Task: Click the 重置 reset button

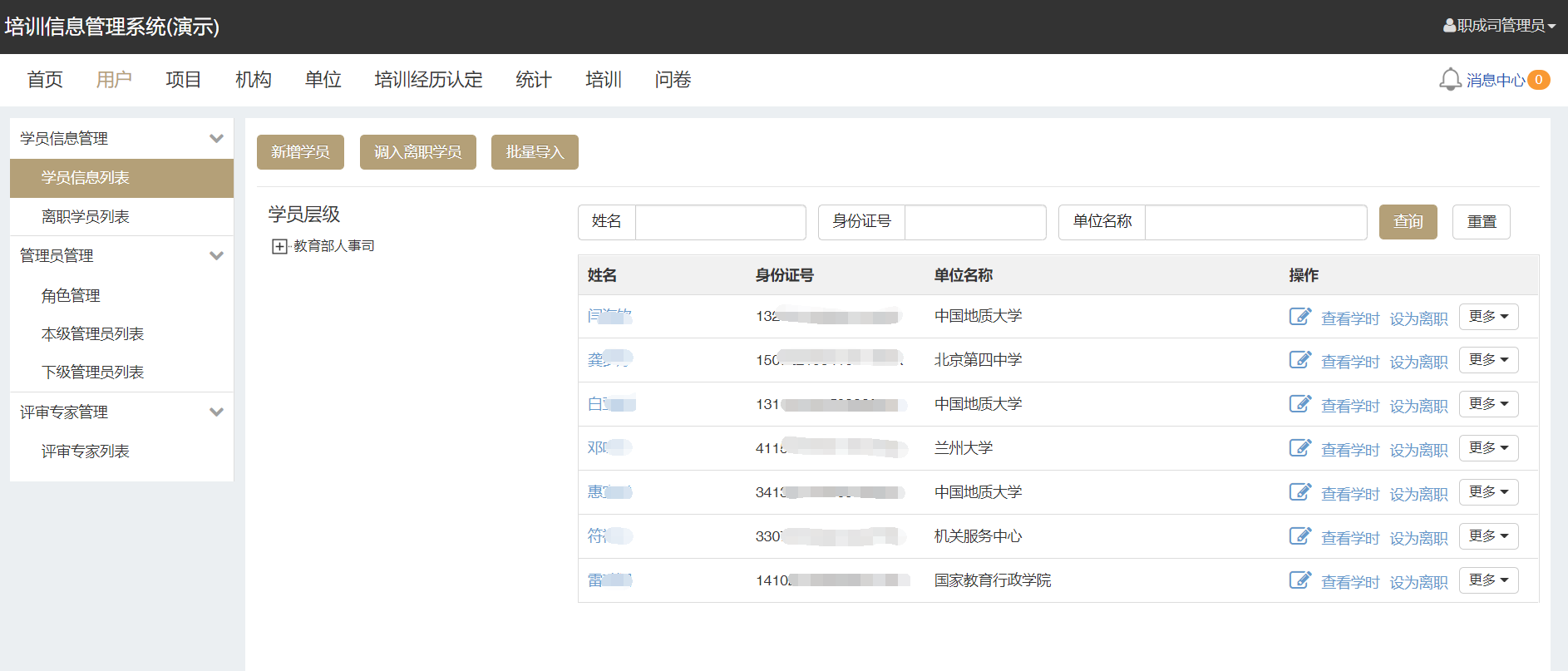Action: [1482, 222]
